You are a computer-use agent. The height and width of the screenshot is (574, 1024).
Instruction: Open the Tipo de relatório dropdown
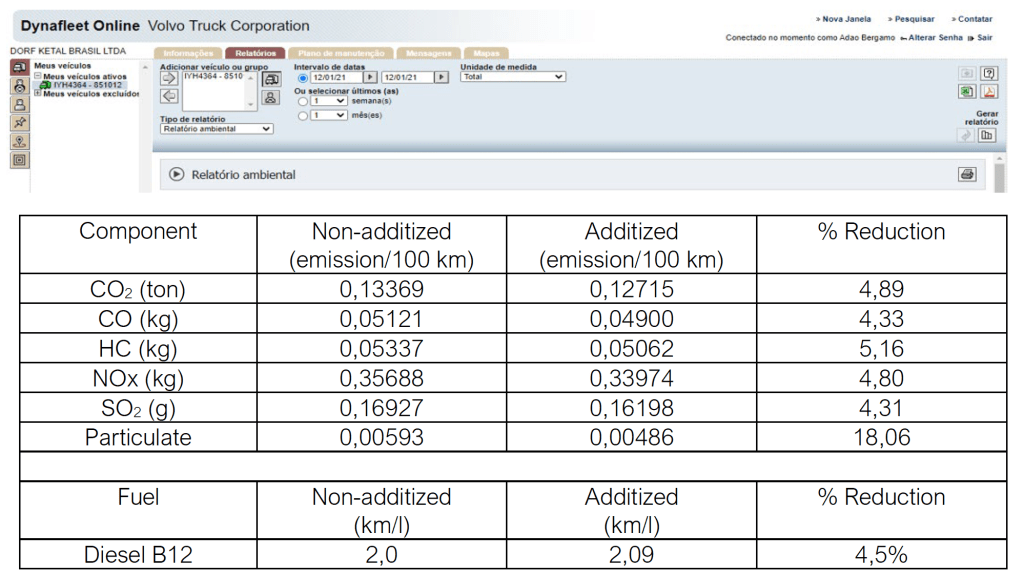[216, 129]
